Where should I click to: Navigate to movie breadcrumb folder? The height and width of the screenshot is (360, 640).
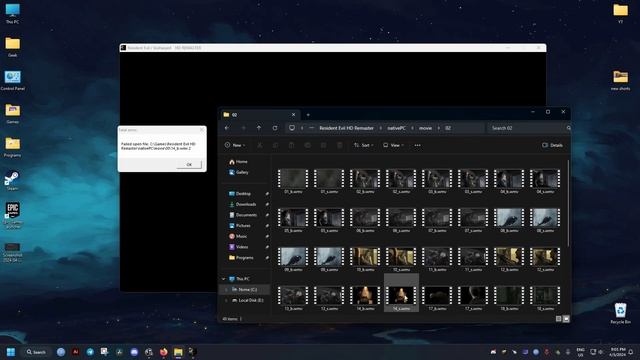tap(425, 128)
